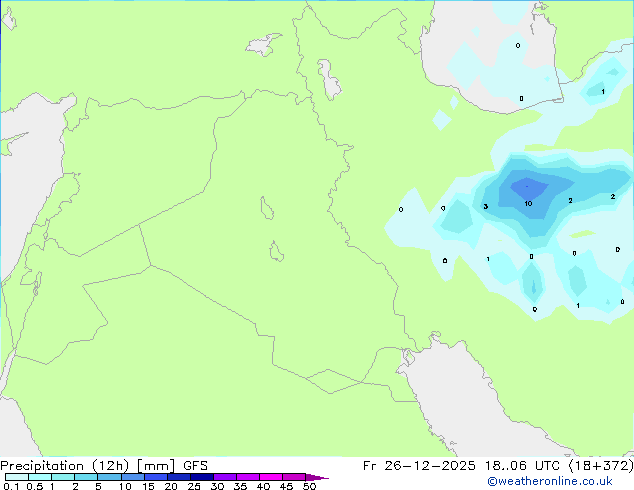Click the '35' legend scale number
634x490 pixels.
240,486
